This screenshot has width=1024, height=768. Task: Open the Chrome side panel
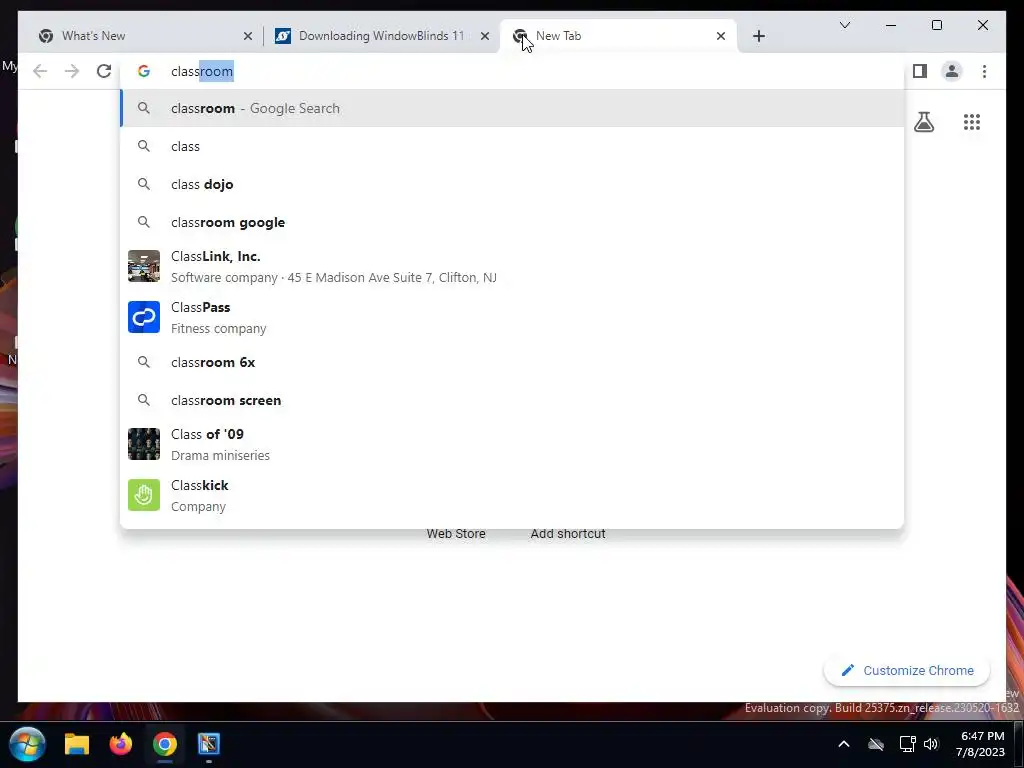coord(920,71)
